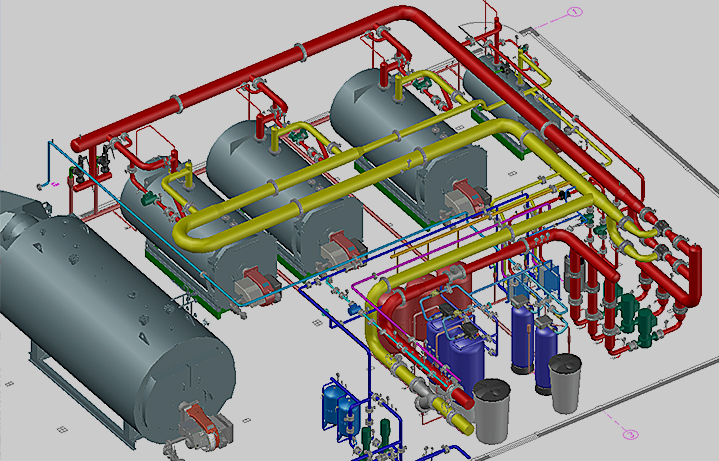Pick the tall blue softener cylinder
This screenshot has width=719, height=461.
(x=521, y=333)
